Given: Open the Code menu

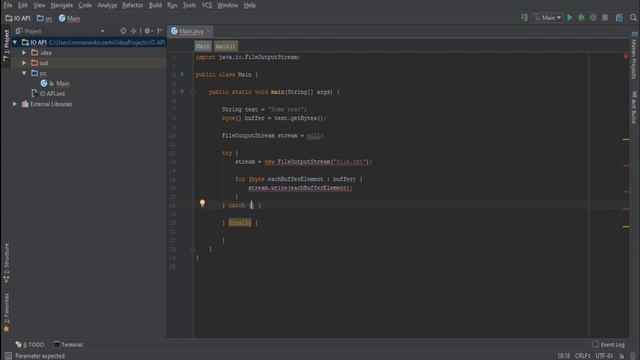Looking at the screenshot, I should (85, 5).
